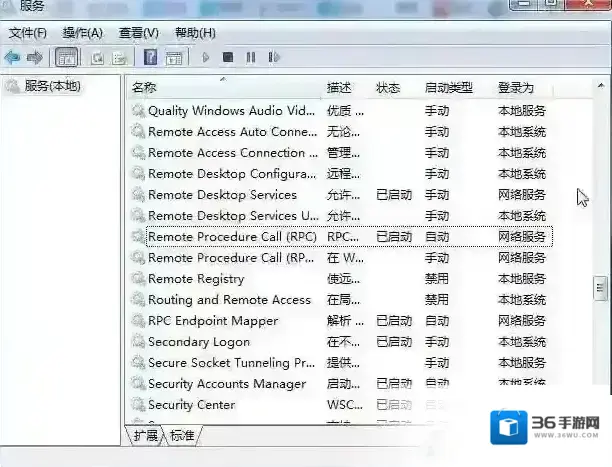Screen dimensions: 612x467
Task: Toggle the show/hide console tree icon
Action: [66, 57]
